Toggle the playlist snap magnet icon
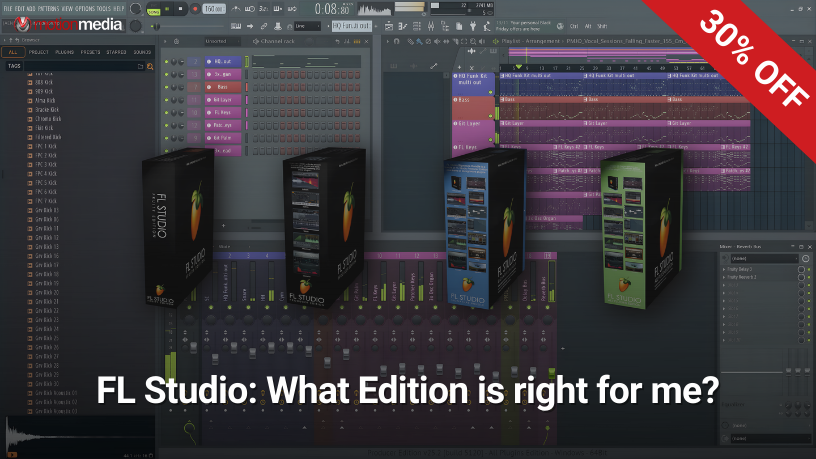 397,41
